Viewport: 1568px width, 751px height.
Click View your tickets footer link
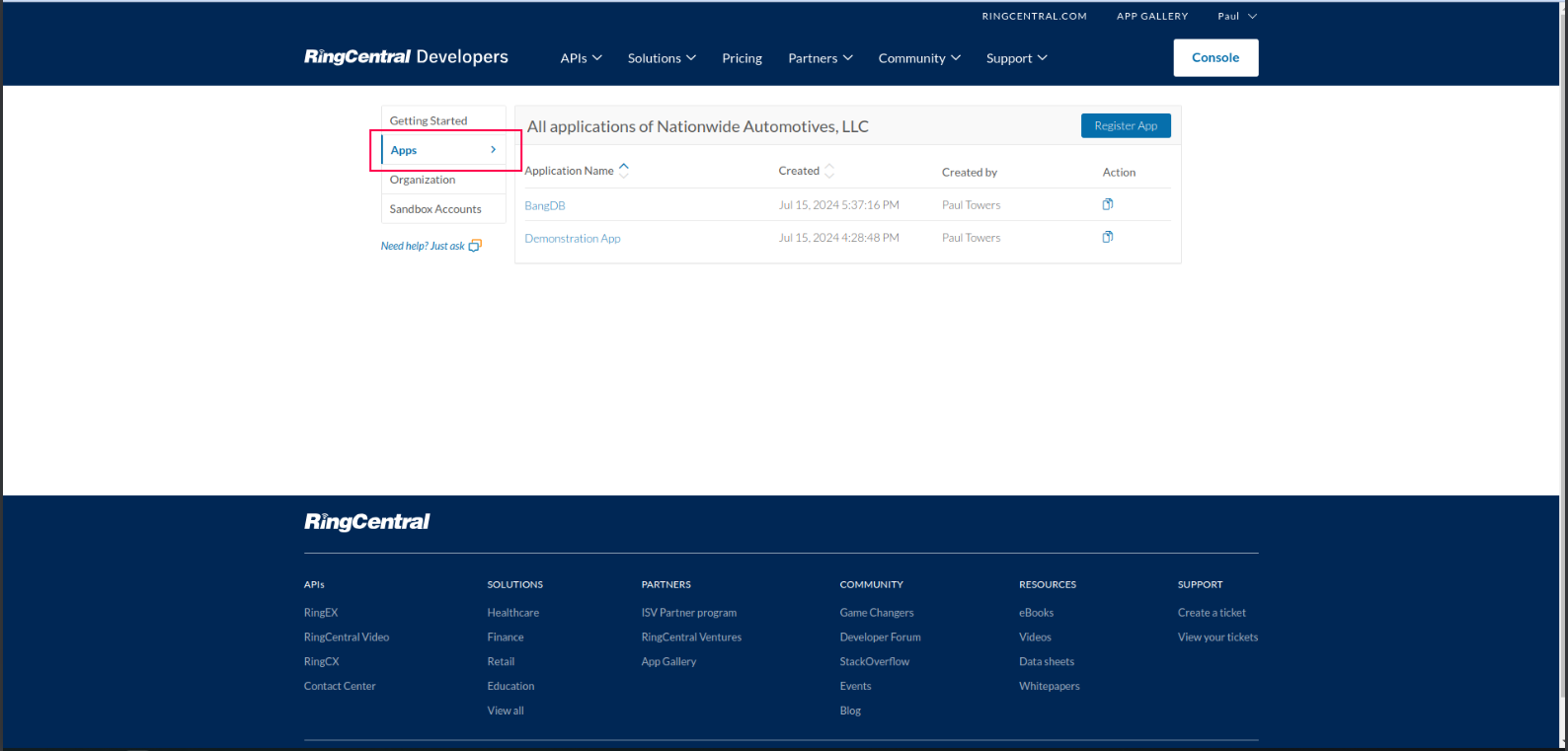tap(1217, 638)
